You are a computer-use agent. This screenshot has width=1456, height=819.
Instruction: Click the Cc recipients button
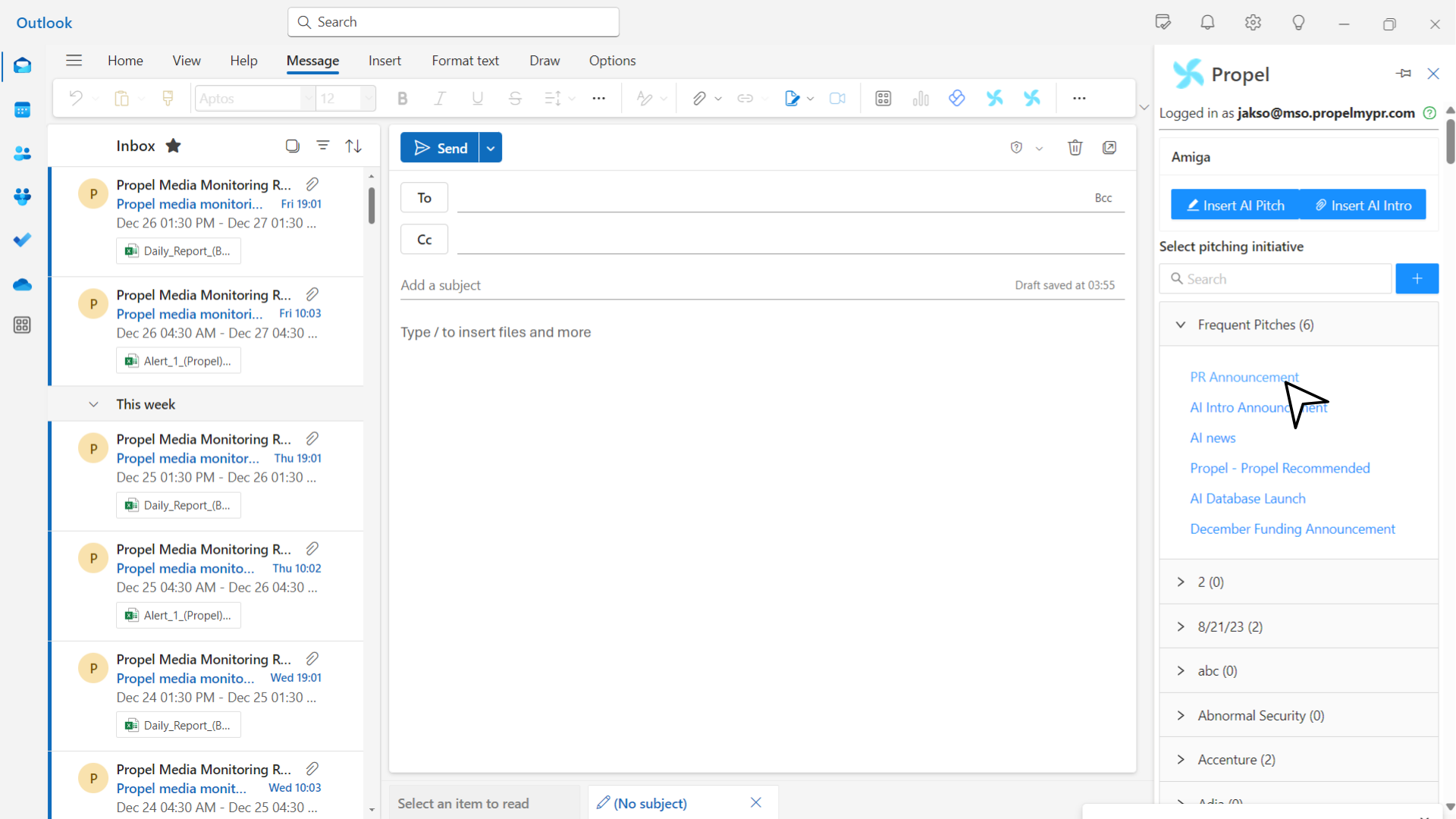click(424, 240)
